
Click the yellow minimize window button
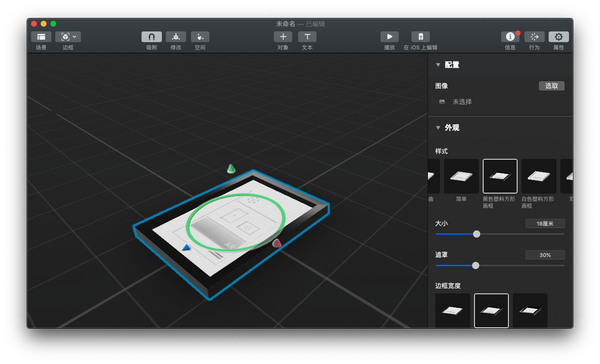pyautogui.click(x=44, y=24)
